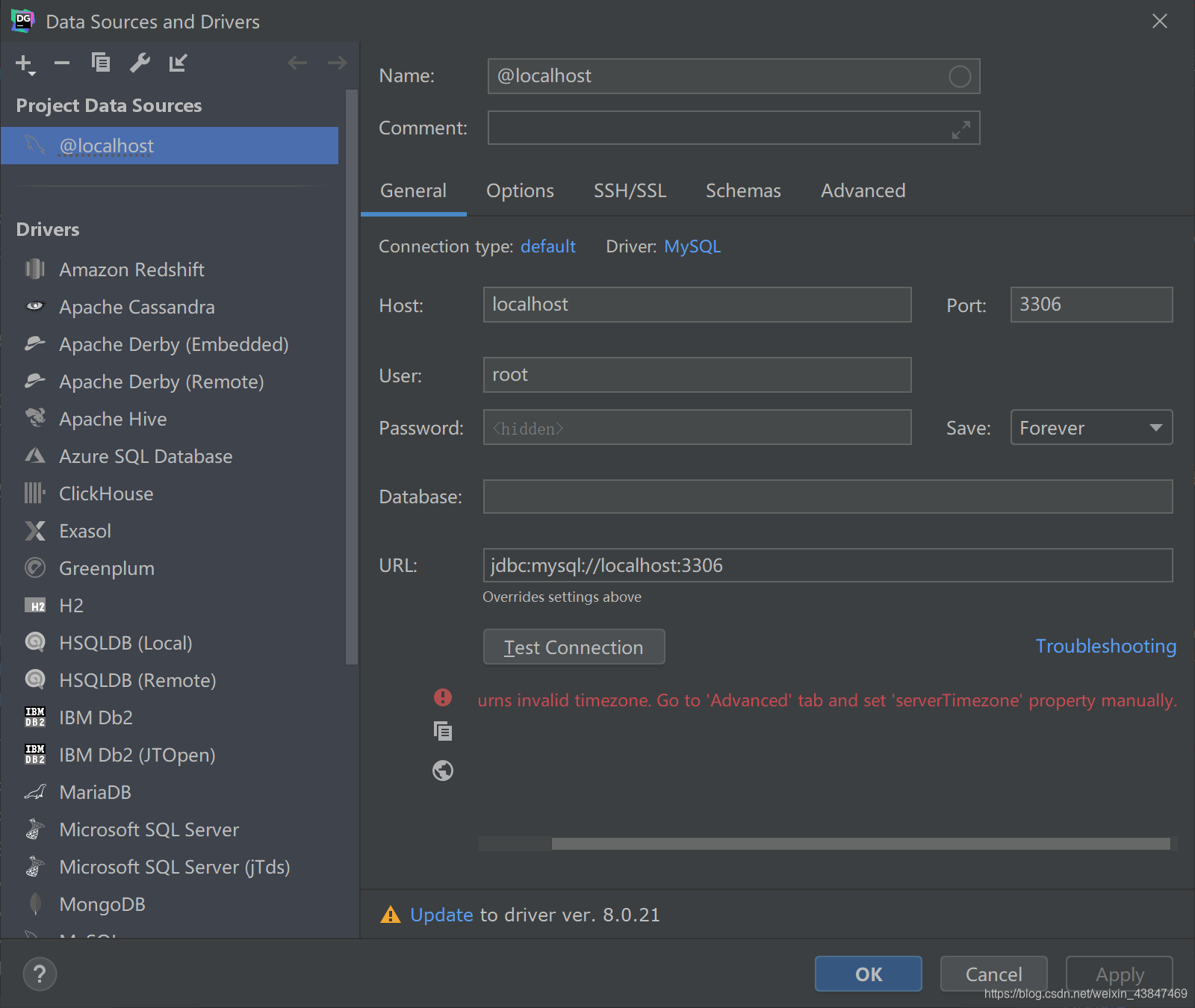Viewport: 1195px width, 1008px height.
Task: Select the Apache Derby (Embedded) driver
Action: 170,344
